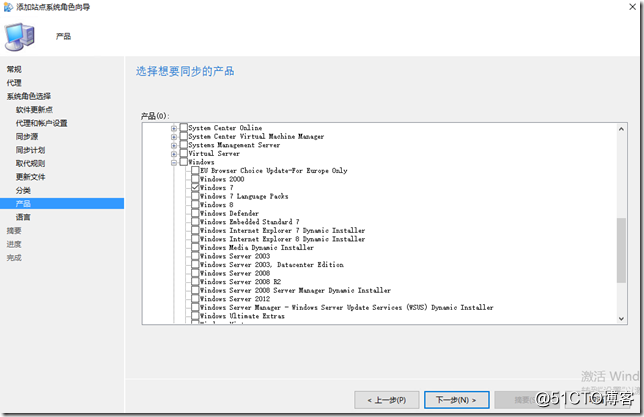Go to the 取代规则 step
Image resolution: width=644 pixels, height=417 pixels.
pyautogui.click(x=30, y=164)
